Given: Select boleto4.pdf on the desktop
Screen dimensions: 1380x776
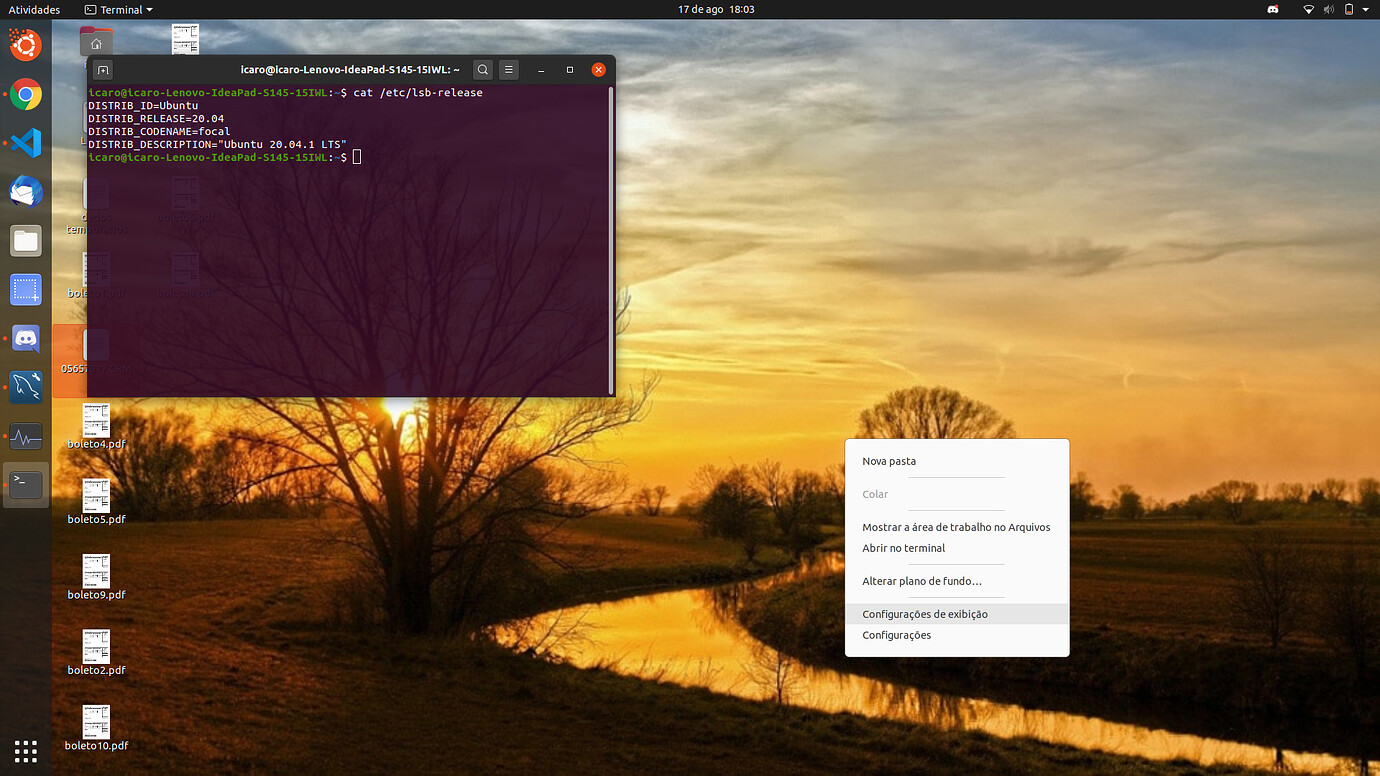Looking at the screenshot, I should pyautogui.click(x=96, y=426).
